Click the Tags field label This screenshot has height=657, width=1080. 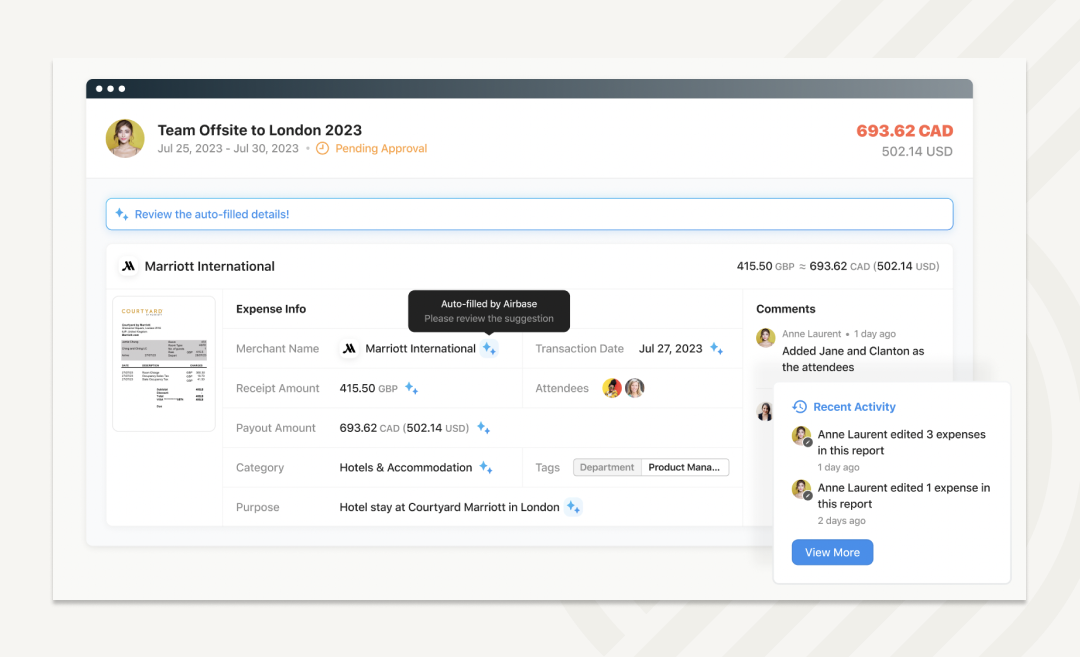coord(548,468)
